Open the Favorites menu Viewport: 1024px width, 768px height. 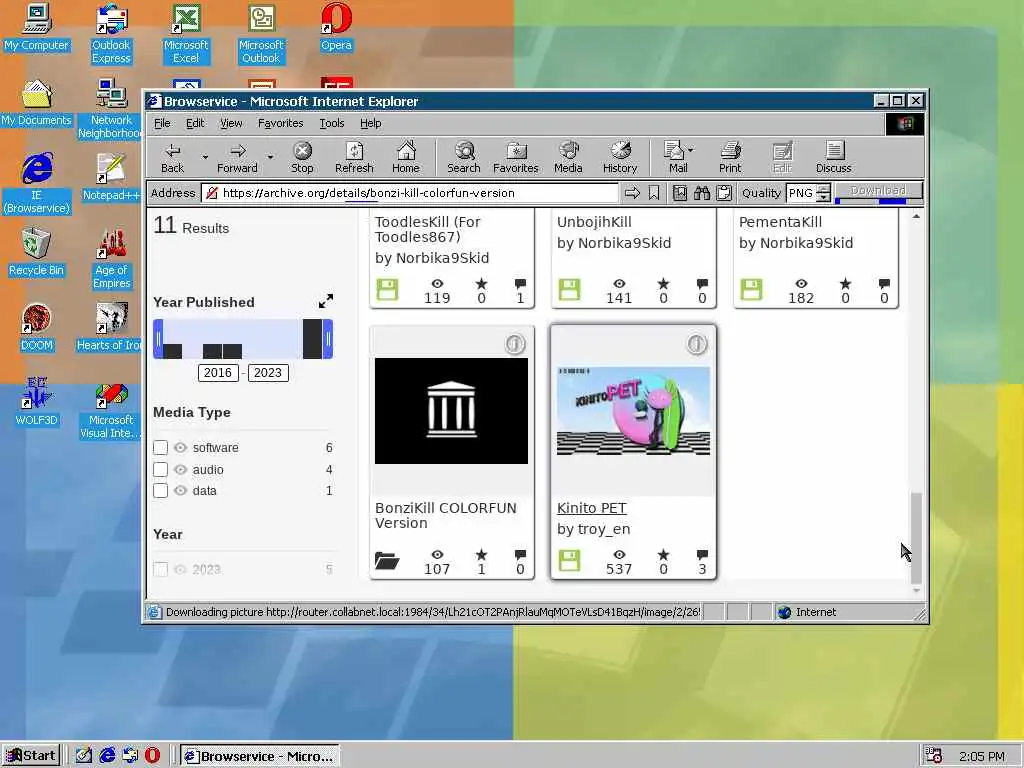coord(280,123)
